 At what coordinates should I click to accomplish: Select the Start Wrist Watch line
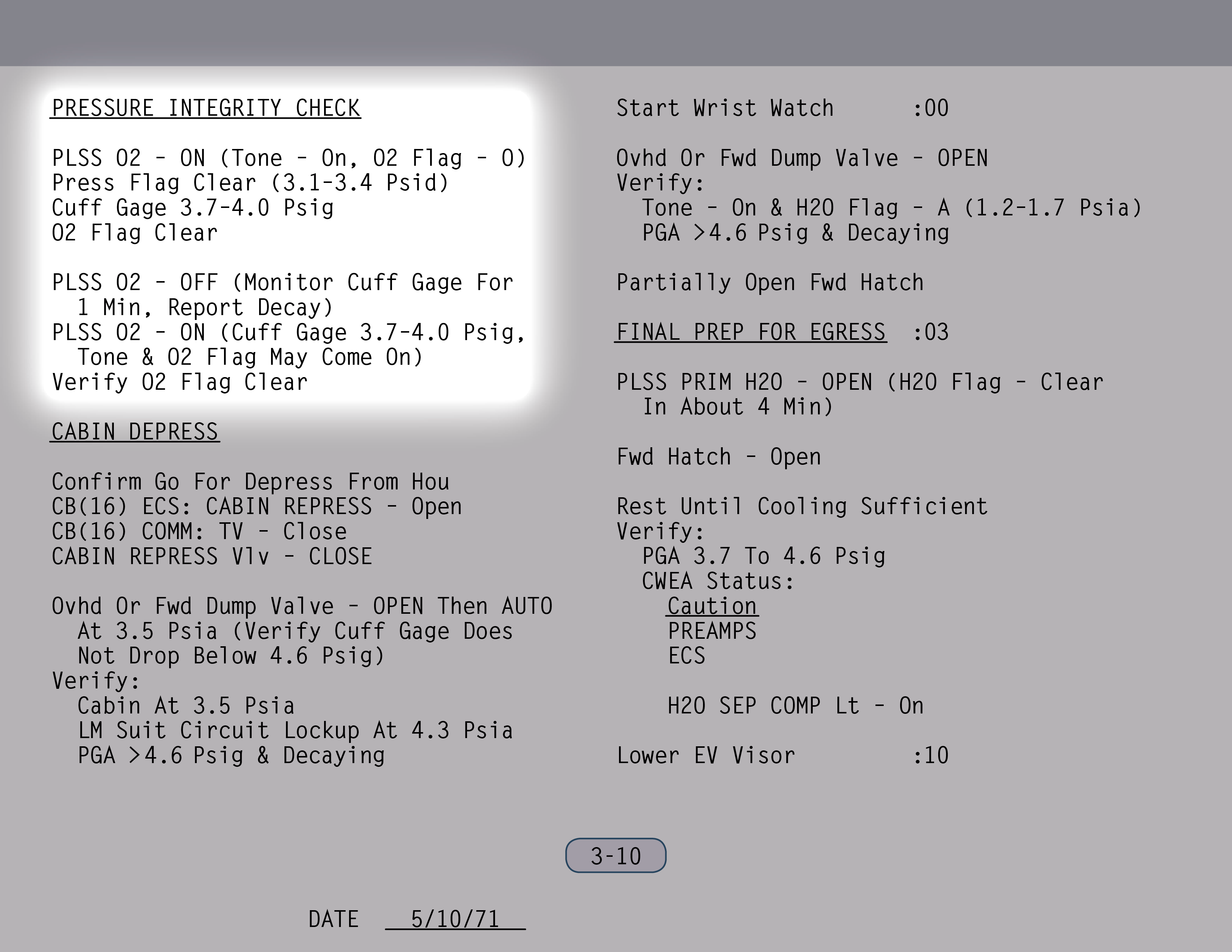(725, 108)
